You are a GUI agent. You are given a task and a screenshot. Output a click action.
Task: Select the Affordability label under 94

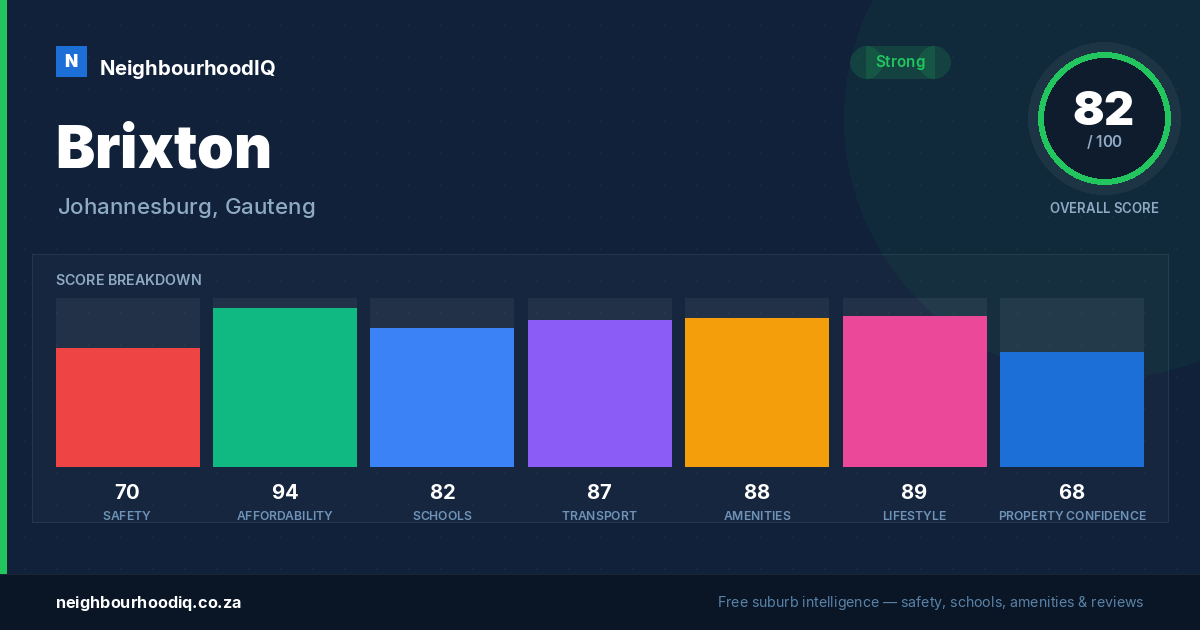click(285, 516)
